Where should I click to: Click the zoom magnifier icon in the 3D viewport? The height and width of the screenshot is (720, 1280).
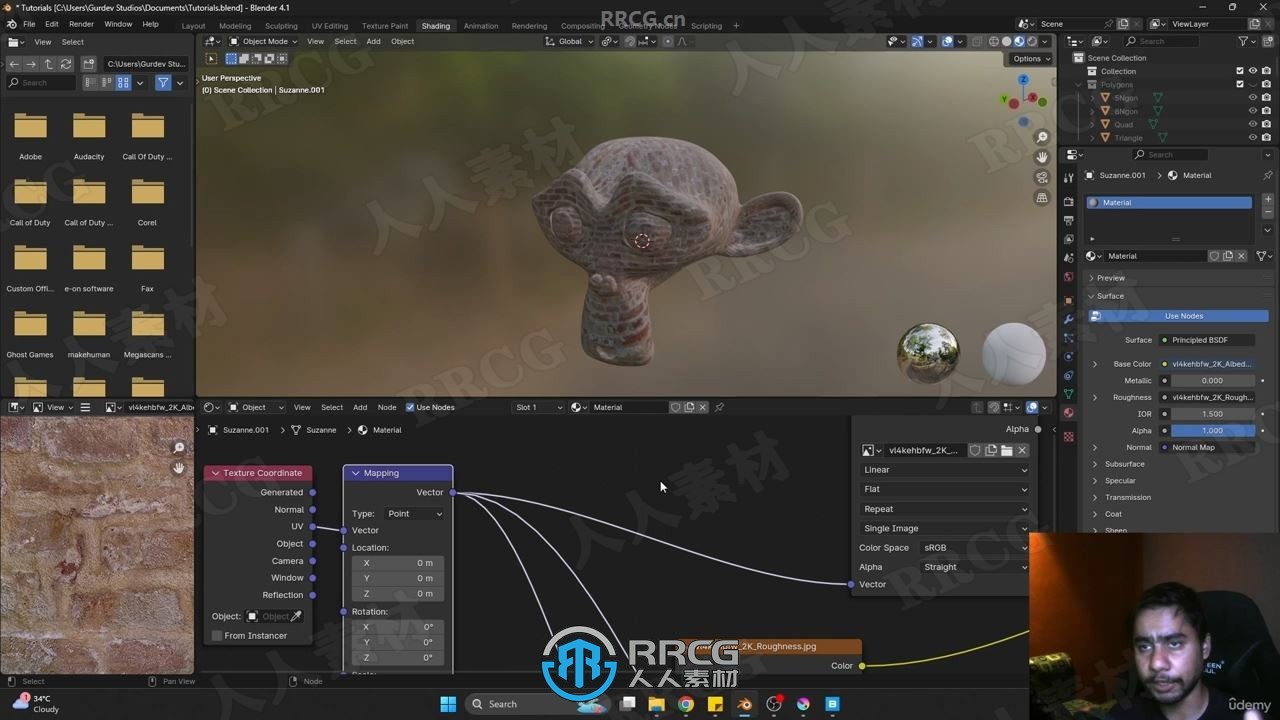pyautogui.click(x=1042, y=137)
